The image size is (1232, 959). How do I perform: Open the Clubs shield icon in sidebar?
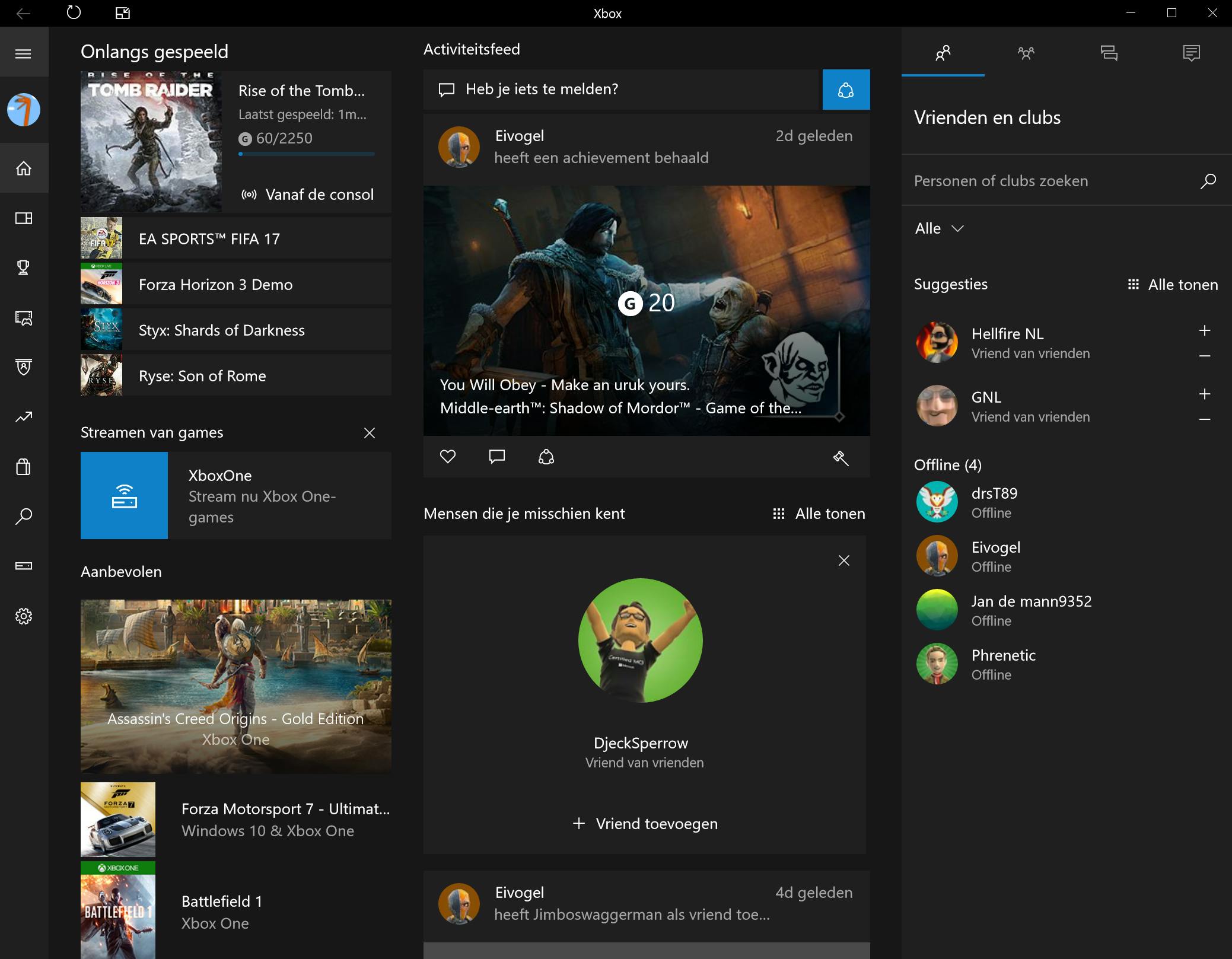[x=24, y=367]
